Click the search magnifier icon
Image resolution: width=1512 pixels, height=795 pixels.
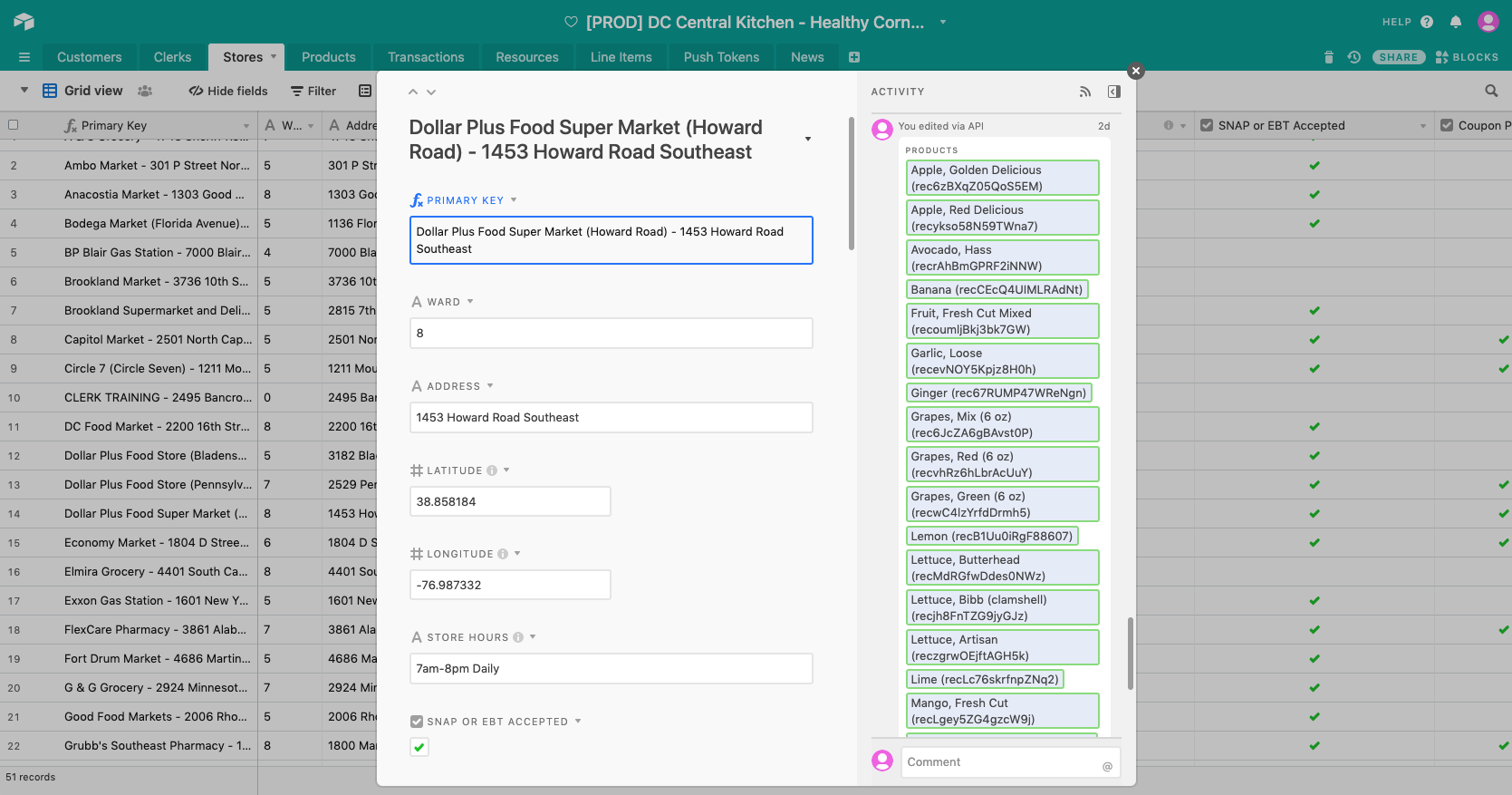pyautogui.click(x=1491, y=91)
